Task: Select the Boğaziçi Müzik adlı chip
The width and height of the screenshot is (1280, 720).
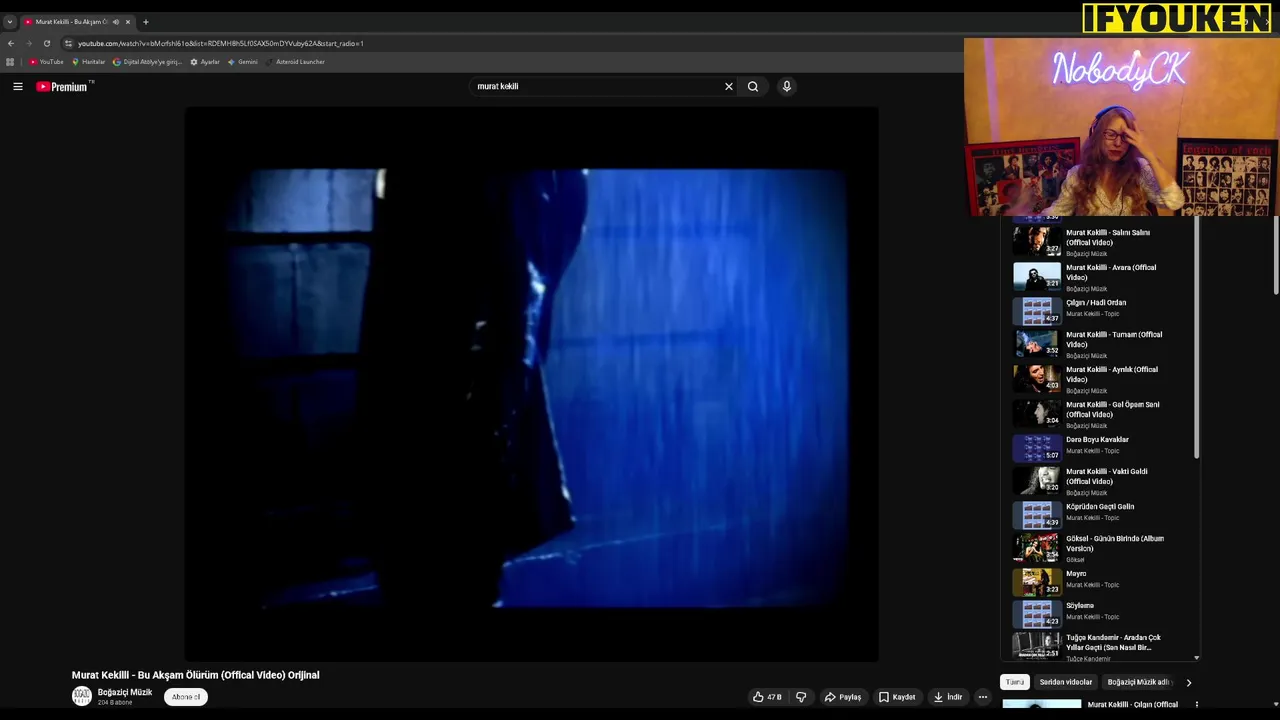Action: click(x=1138, y=682)
